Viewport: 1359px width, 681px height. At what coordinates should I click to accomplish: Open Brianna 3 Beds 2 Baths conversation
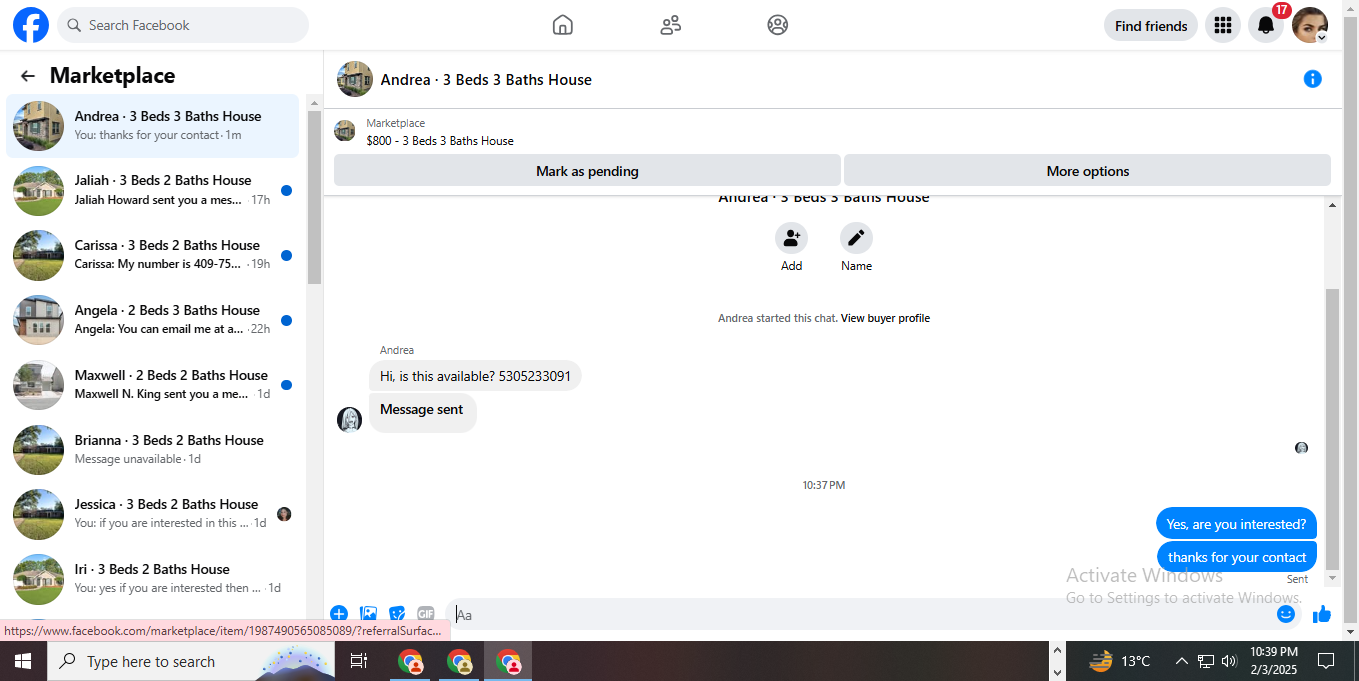point(153,450)
